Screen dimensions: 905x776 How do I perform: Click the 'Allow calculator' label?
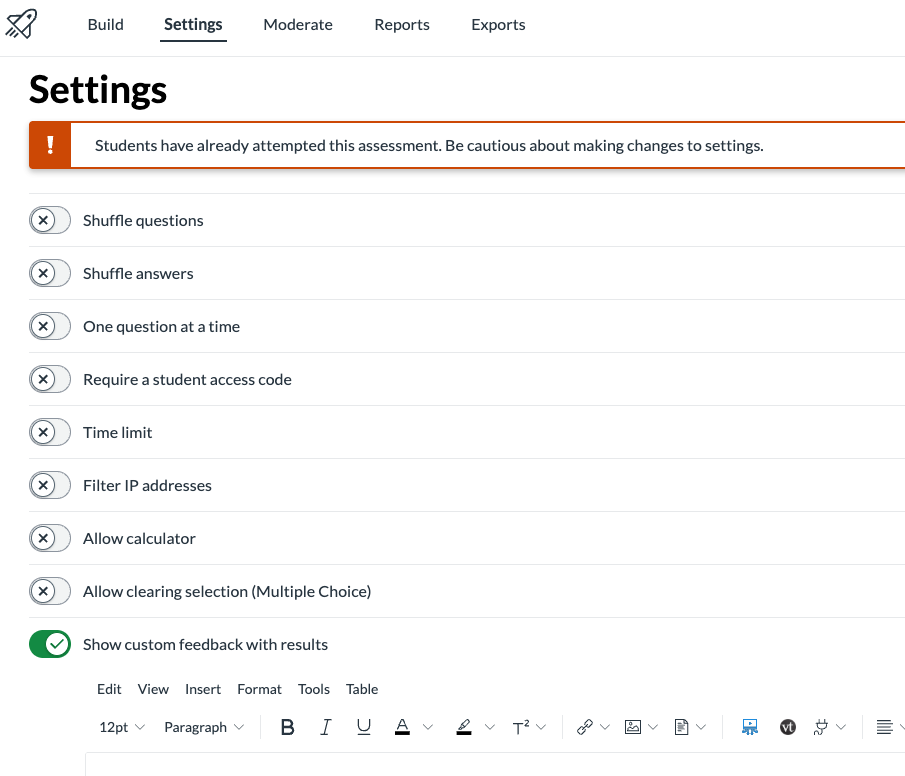139,539
